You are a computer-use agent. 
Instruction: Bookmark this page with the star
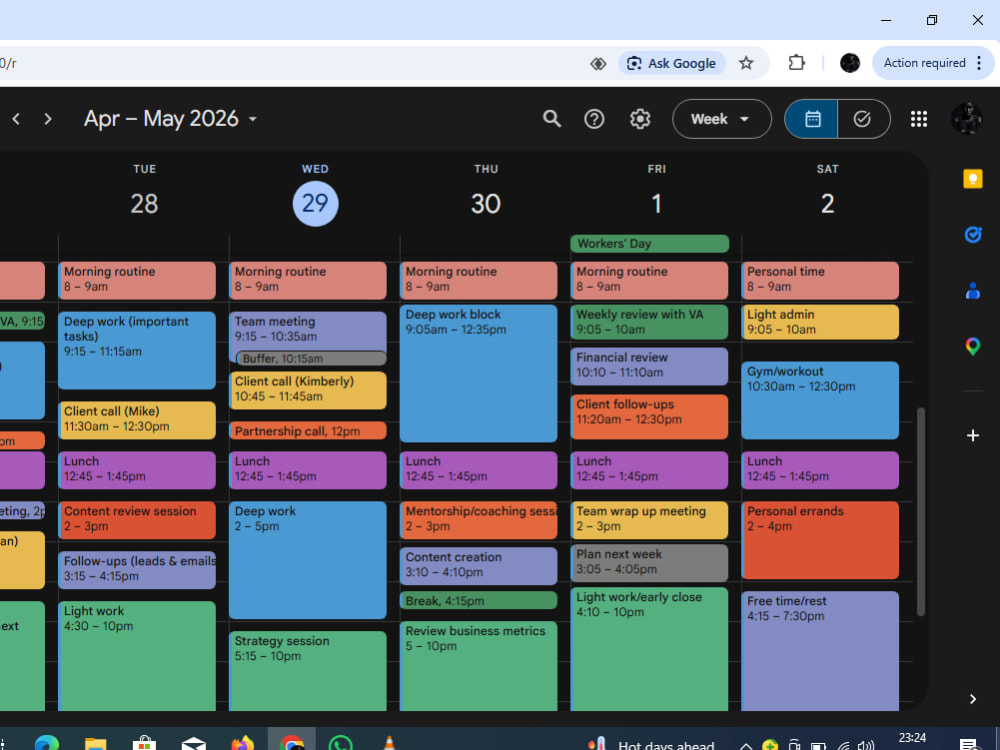point(746,63)
